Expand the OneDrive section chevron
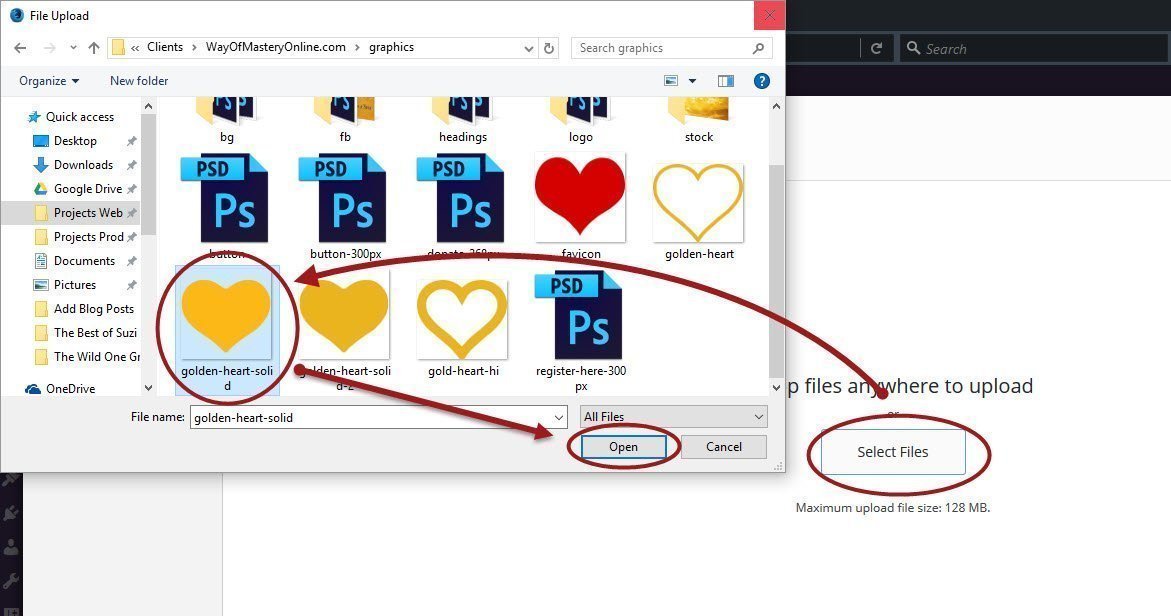This screenshot has height=616, width=1171. click(148, 388)
